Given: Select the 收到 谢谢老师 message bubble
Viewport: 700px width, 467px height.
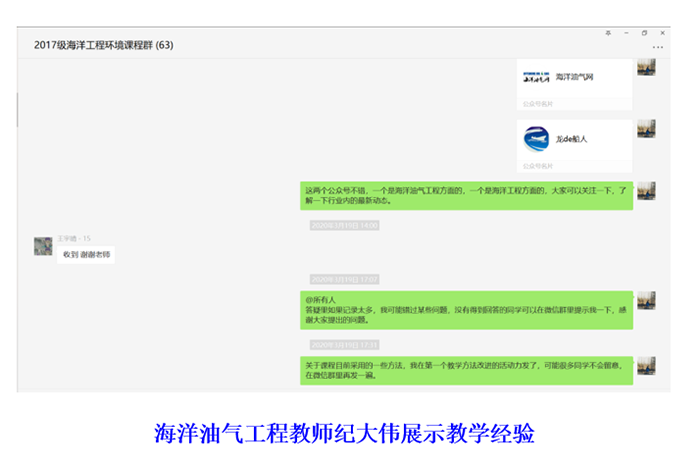Looking at the screenshot, I should (86, 254).
